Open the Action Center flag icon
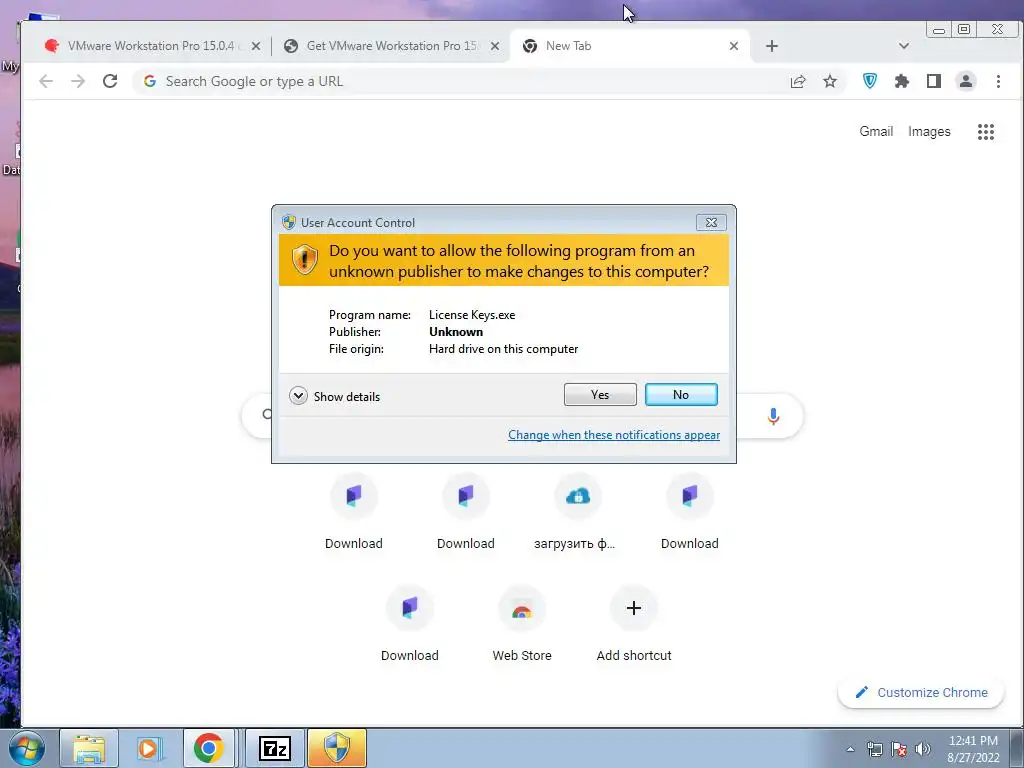This screenshot has height=768, width=1024. [899, 749]
